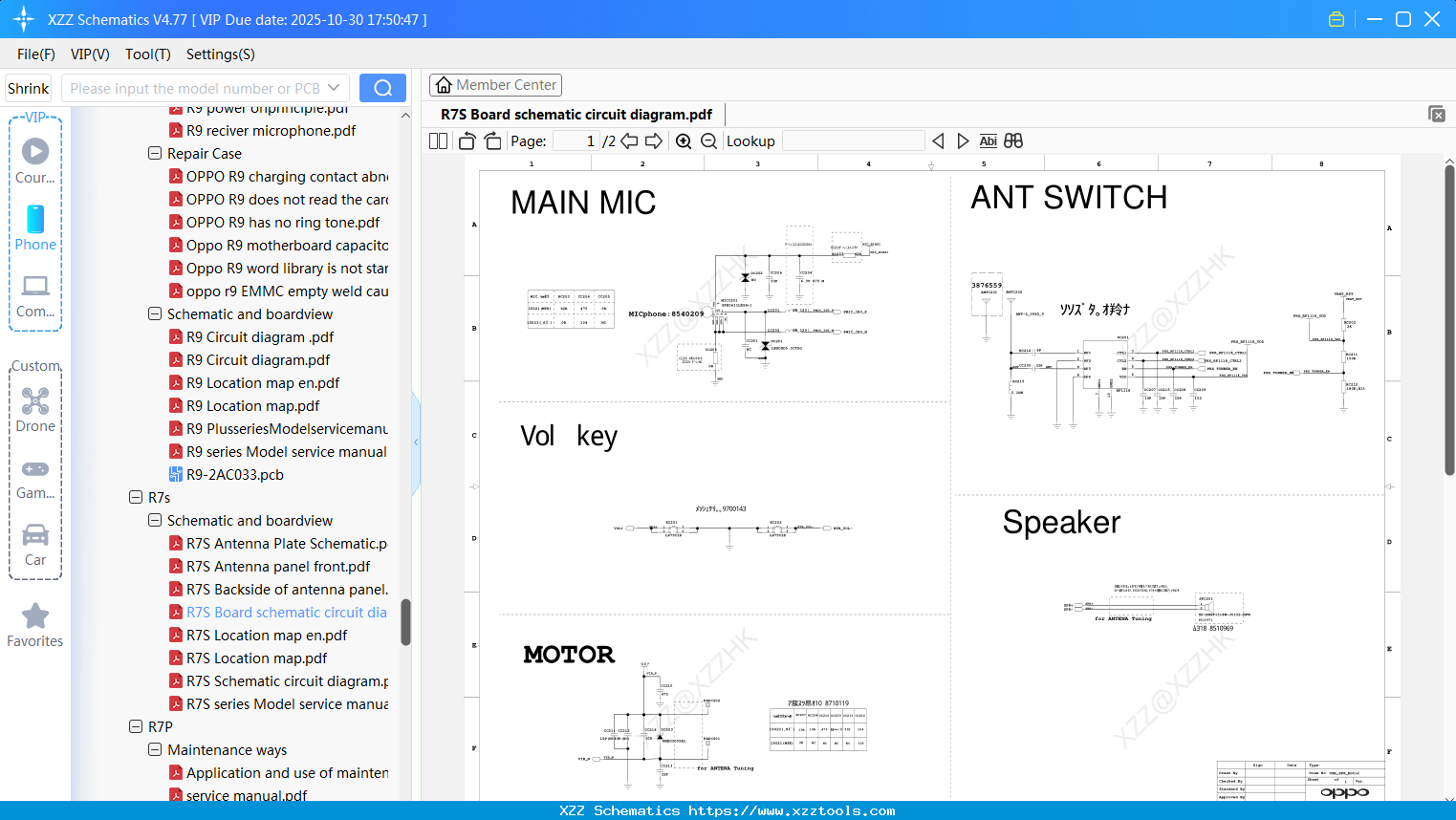1456x820 pixels.
Task: Collapse the Repair Case folder
Action: tap(154, 153)
